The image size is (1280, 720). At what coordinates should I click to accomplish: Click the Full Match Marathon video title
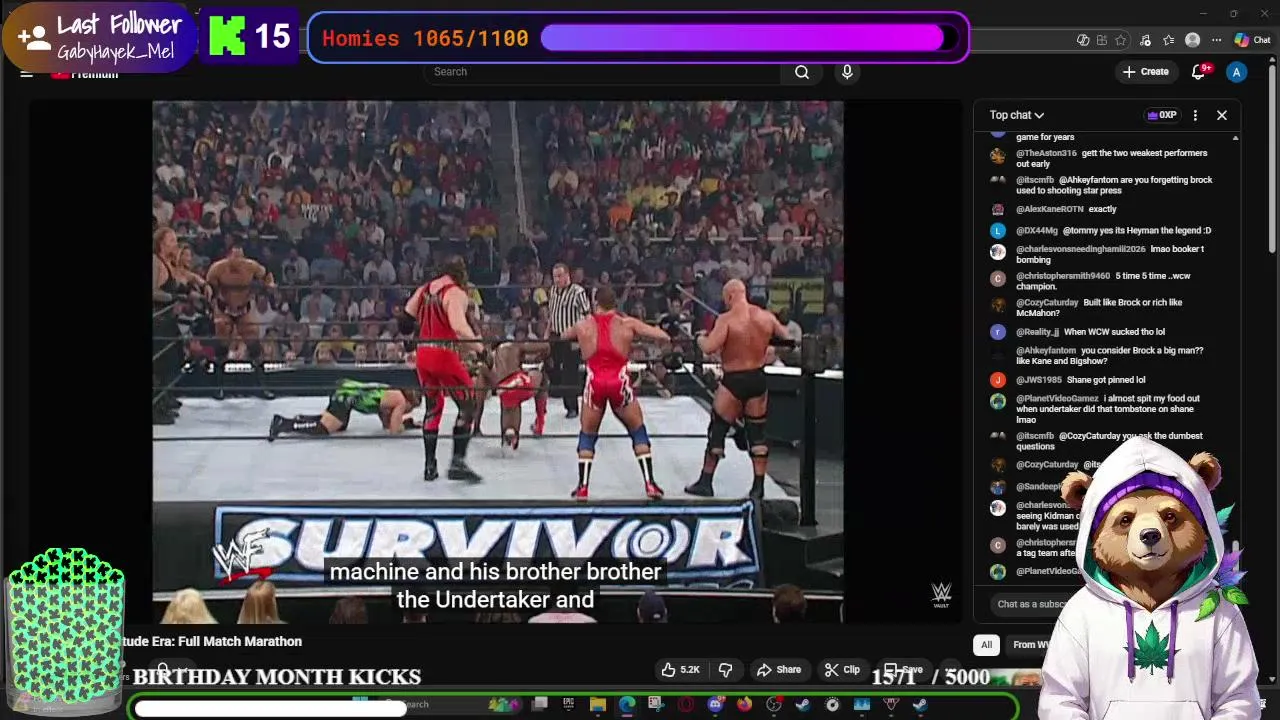212,641
